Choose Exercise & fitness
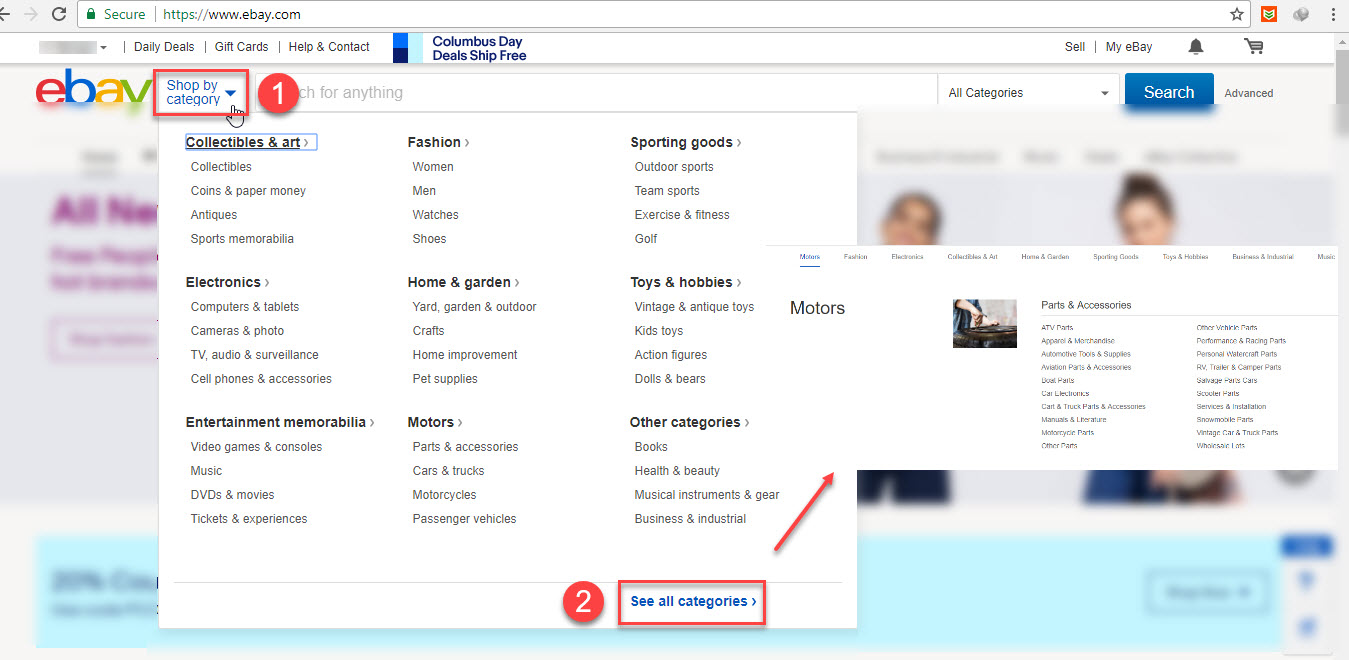 682,215
